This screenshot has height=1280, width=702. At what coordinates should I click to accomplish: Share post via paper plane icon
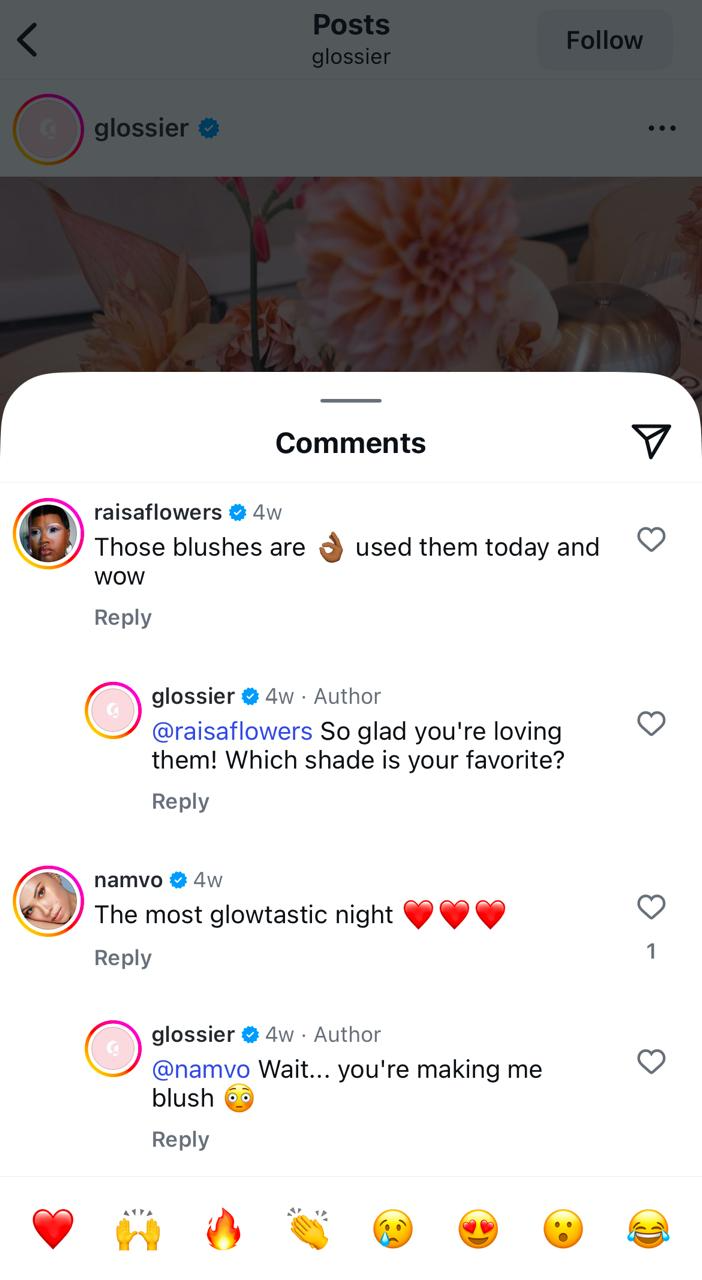pyautogui.click(x=650, y=441)
